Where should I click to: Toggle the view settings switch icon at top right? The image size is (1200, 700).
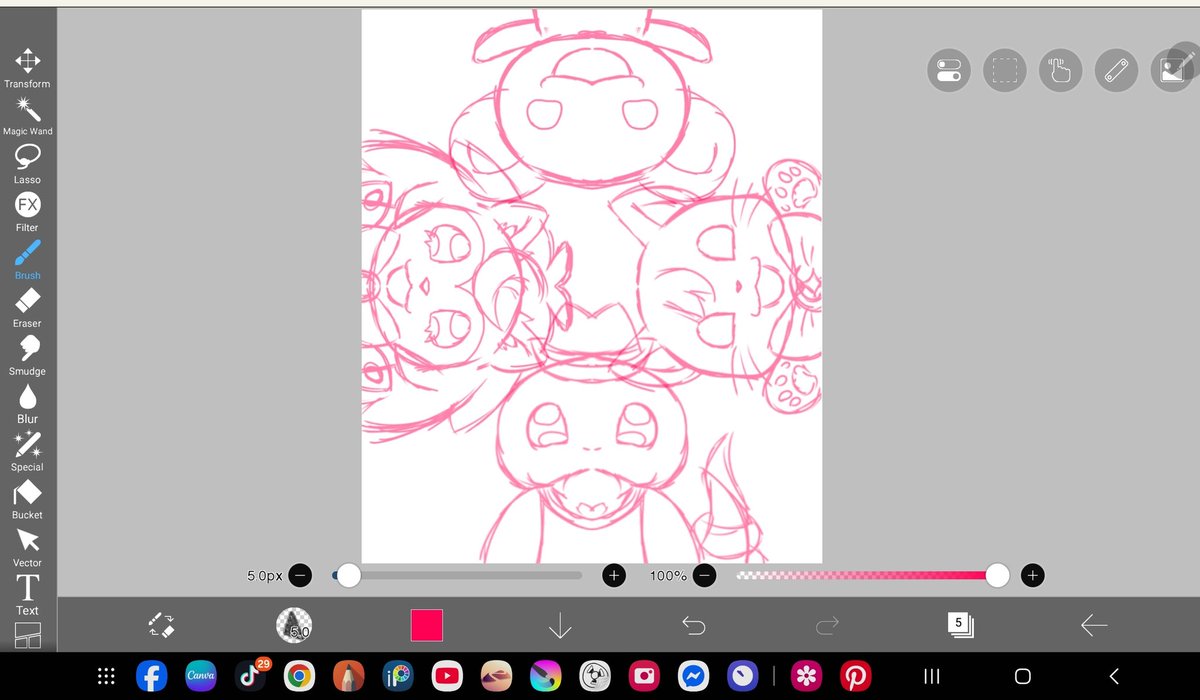point(949,71)
